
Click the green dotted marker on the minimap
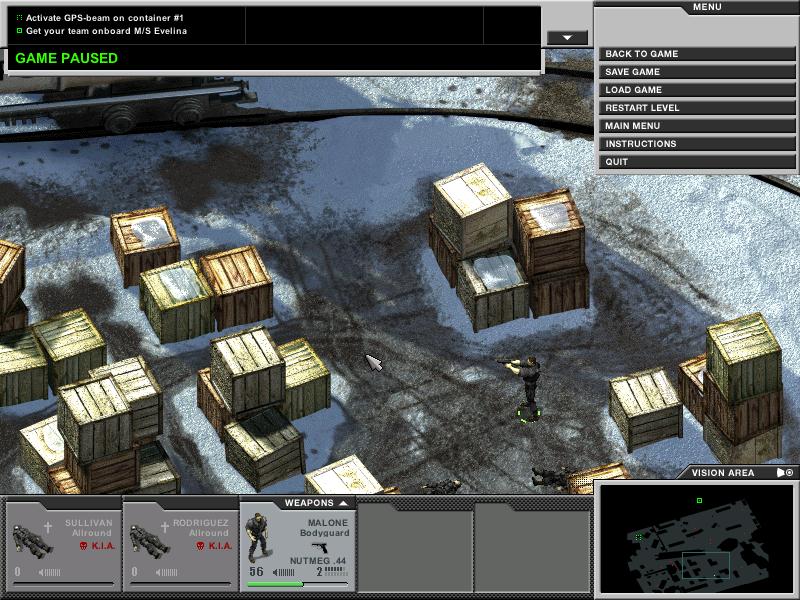638,537
